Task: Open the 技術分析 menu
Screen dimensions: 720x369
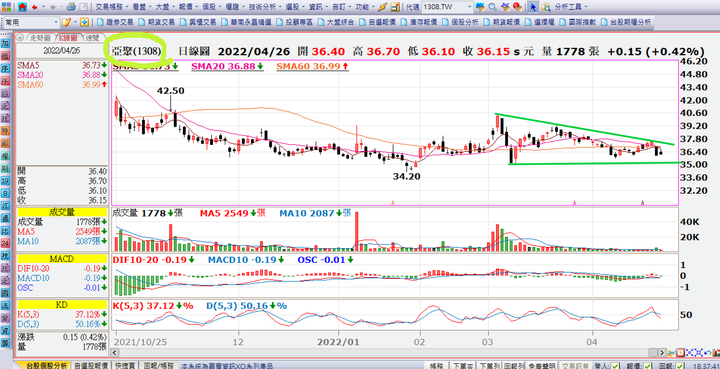Action: point(262,7)
